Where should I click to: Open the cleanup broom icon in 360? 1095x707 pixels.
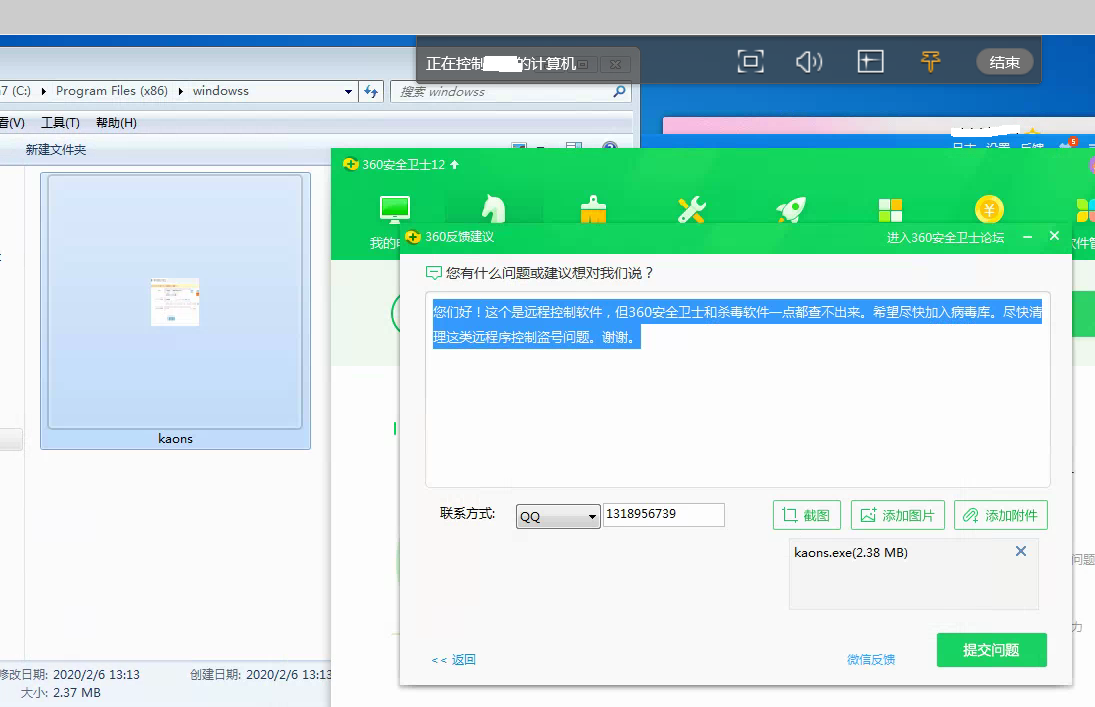coord(593,209)
